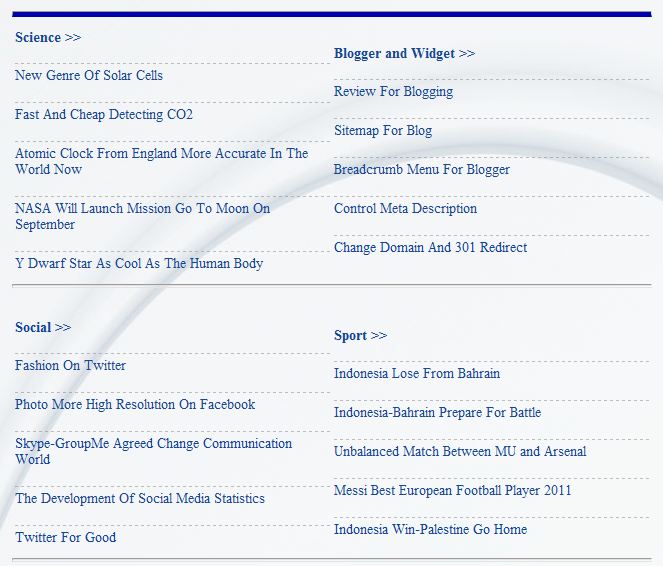Viewport: 663px width, 566px height.
Task: Open Unbalanced Match Between MU and Arsenal
Action: tap(460, 451)
